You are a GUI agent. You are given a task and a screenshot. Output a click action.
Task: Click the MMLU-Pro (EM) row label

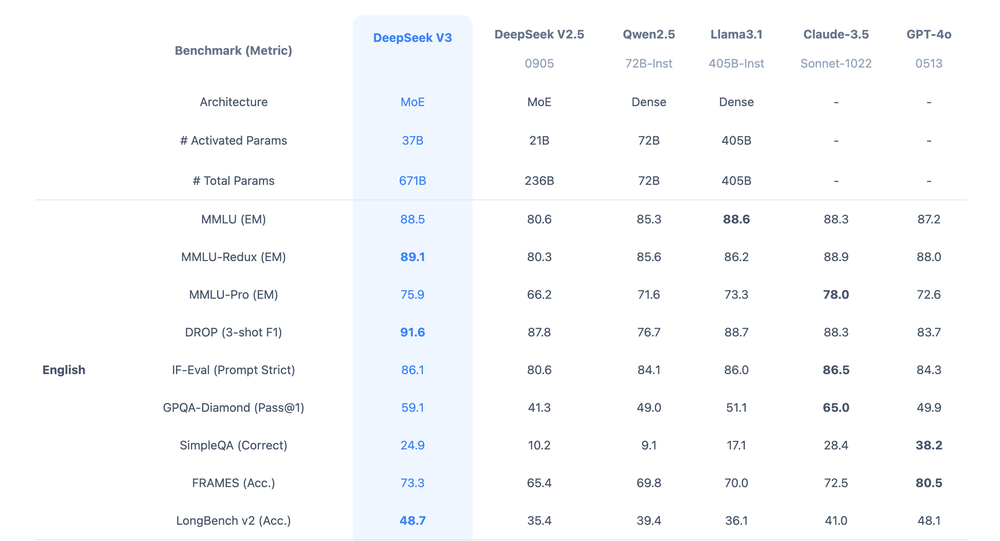pyautogui.click(x=233, y=295)
